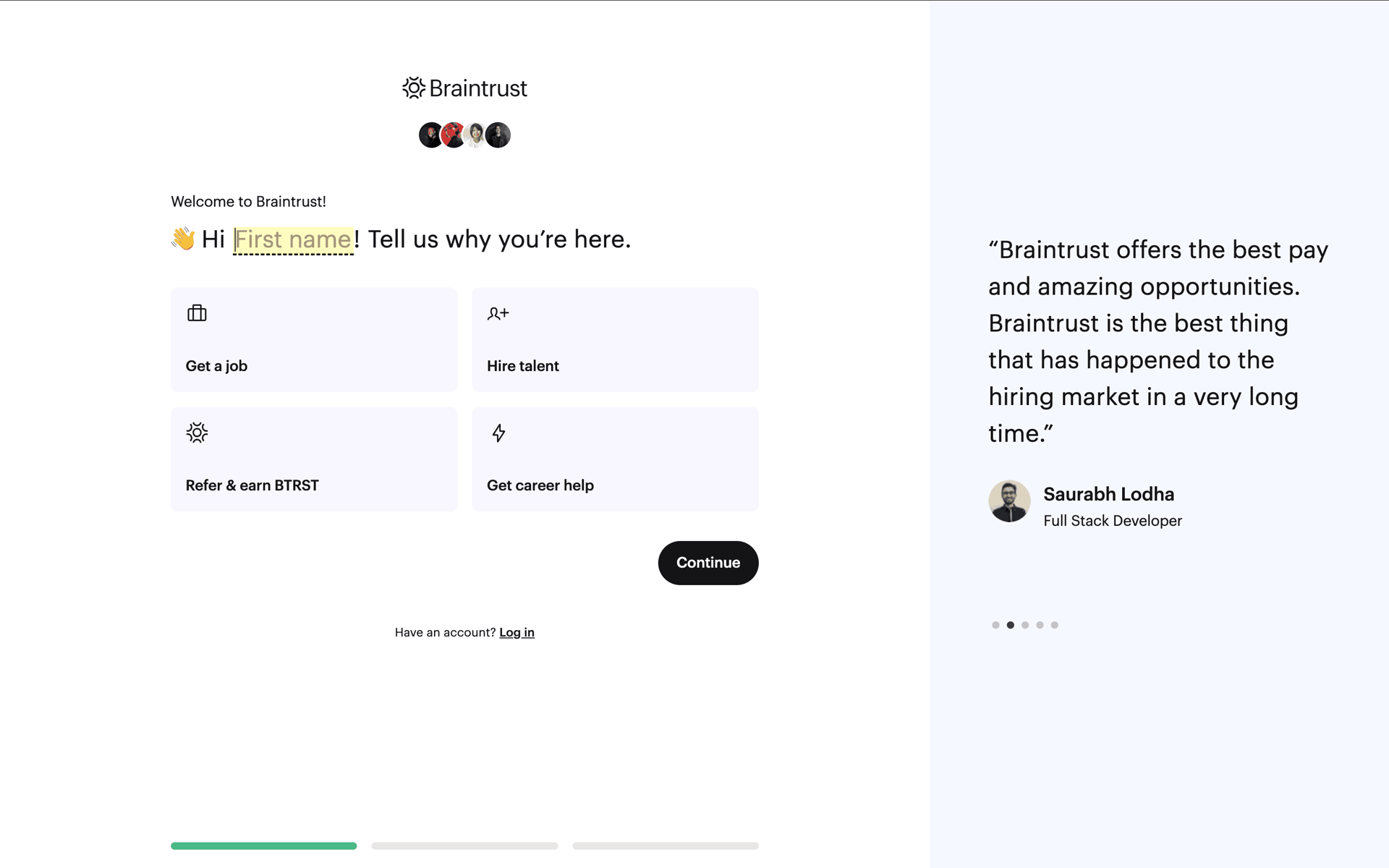Click the 'Have an account?' text
This screenshot has width=1389, height=868.
(x=445, y=632)
